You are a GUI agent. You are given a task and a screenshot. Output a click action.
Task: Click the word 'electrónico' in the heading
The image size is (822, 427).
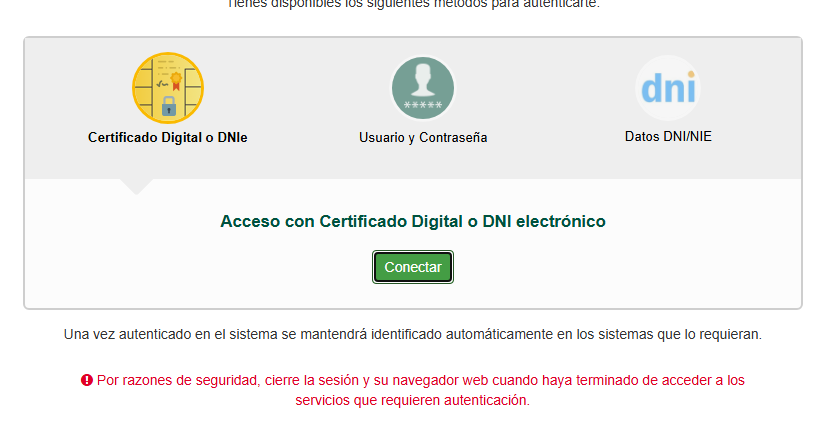tap(560, 221)
